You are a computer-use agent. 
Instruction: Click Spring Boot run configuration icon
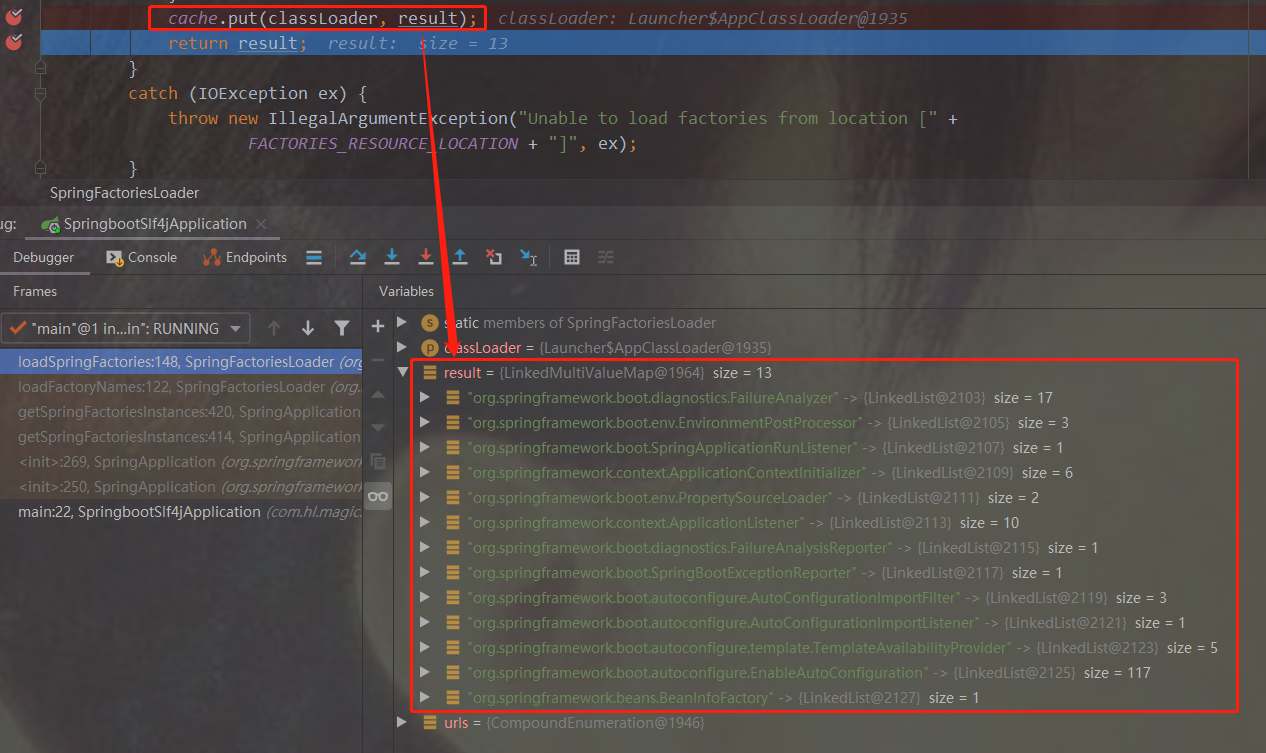coord(50,224)
